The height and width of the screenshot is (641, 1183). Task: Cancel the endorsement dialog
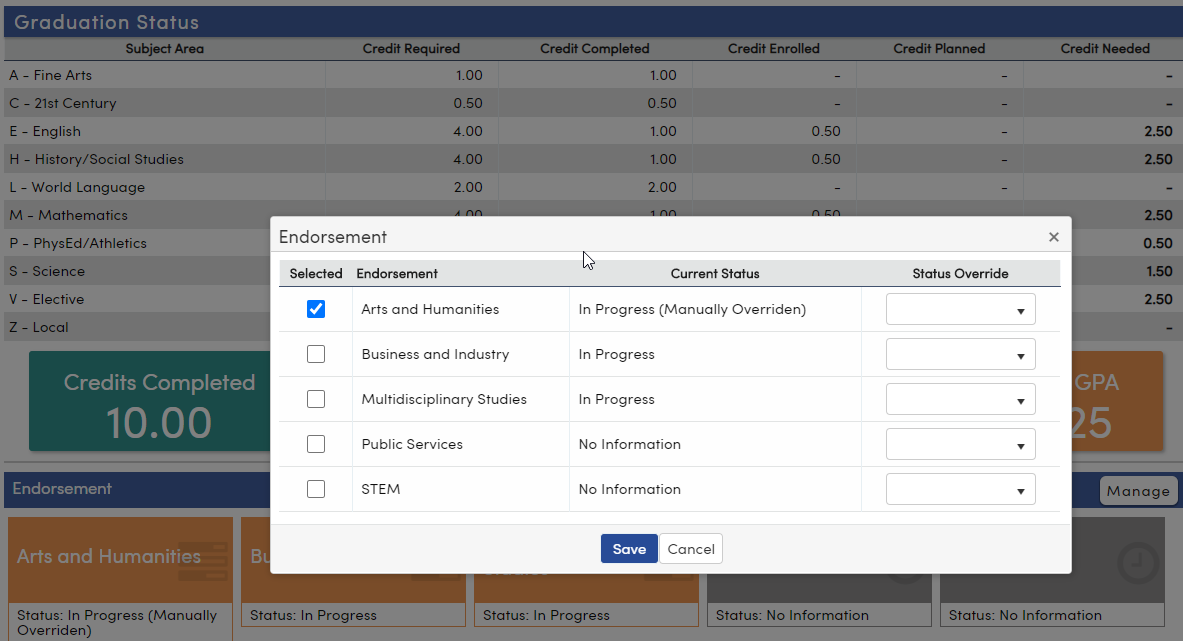tap(690, 548)
